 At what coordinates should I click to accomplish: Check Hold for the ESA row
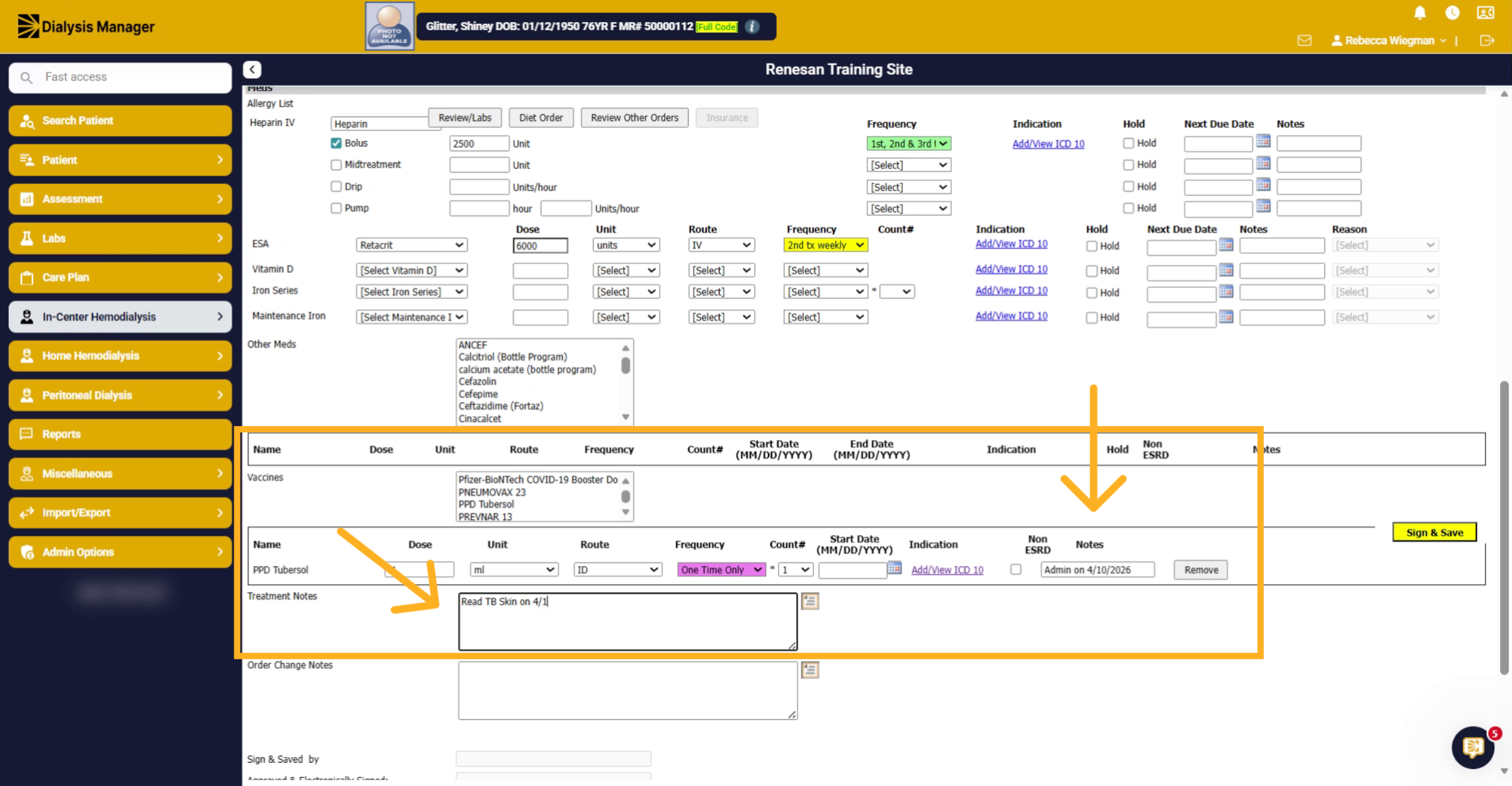(x=1092, y=246)
